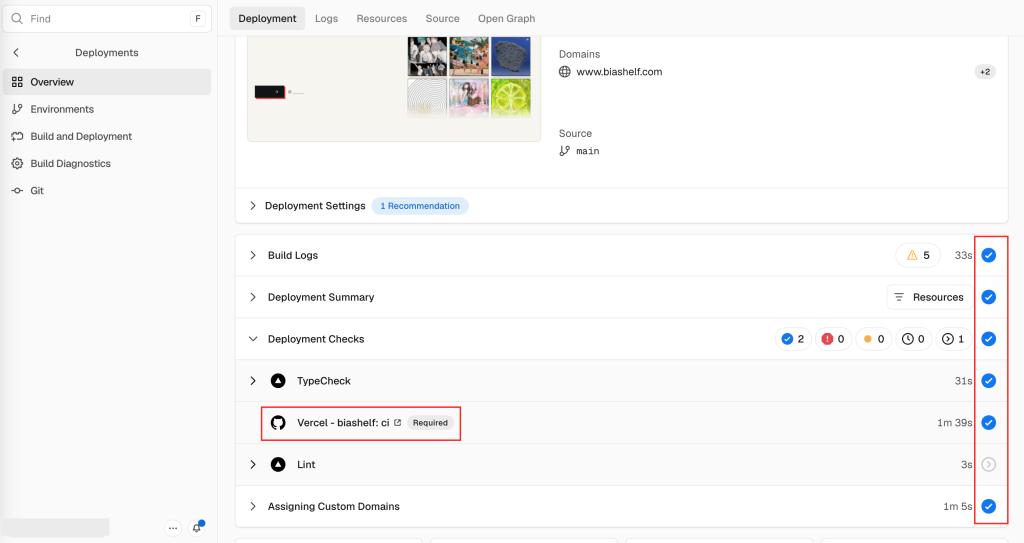Image resolution: width=1024 pixels, height=543 pixels.
Task: Click the Required badge
Action: [430, 423]
